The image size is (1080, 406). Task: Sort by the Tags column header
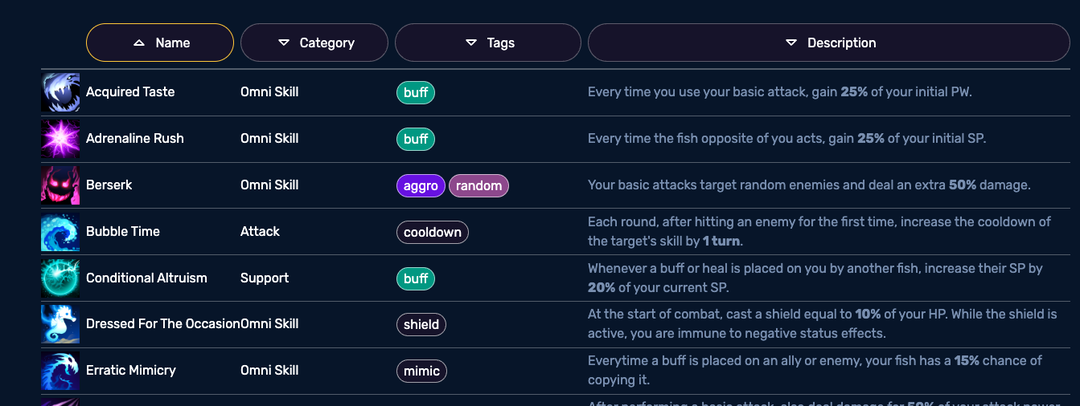pos(488,43)
